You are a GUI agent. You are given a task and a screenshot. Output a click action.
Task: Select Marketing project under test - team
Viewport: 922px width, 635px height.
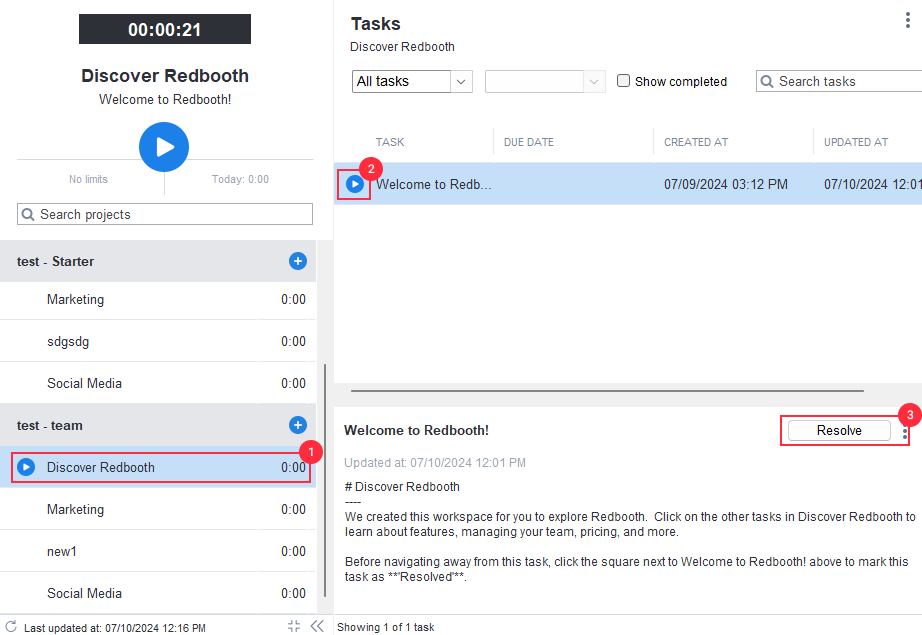click(x=158, y=509)
